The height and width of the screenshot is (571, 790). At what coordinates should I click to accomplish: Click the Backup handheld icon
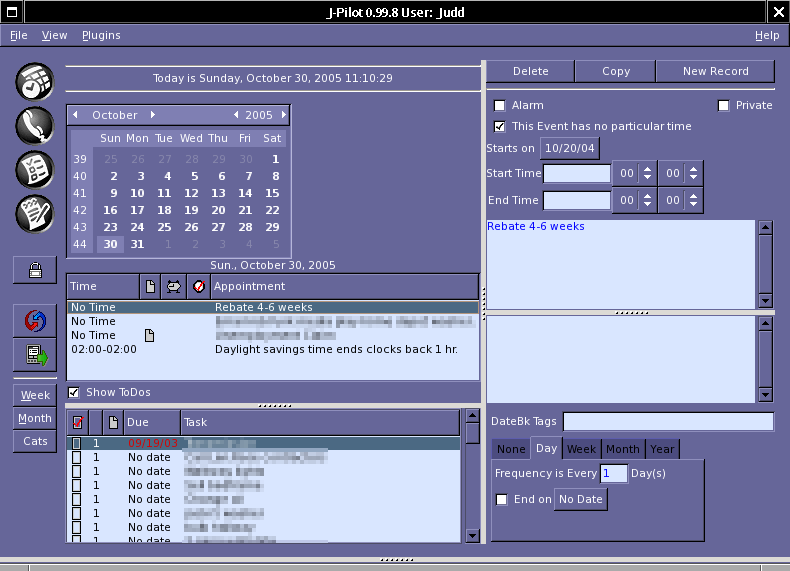35,354
